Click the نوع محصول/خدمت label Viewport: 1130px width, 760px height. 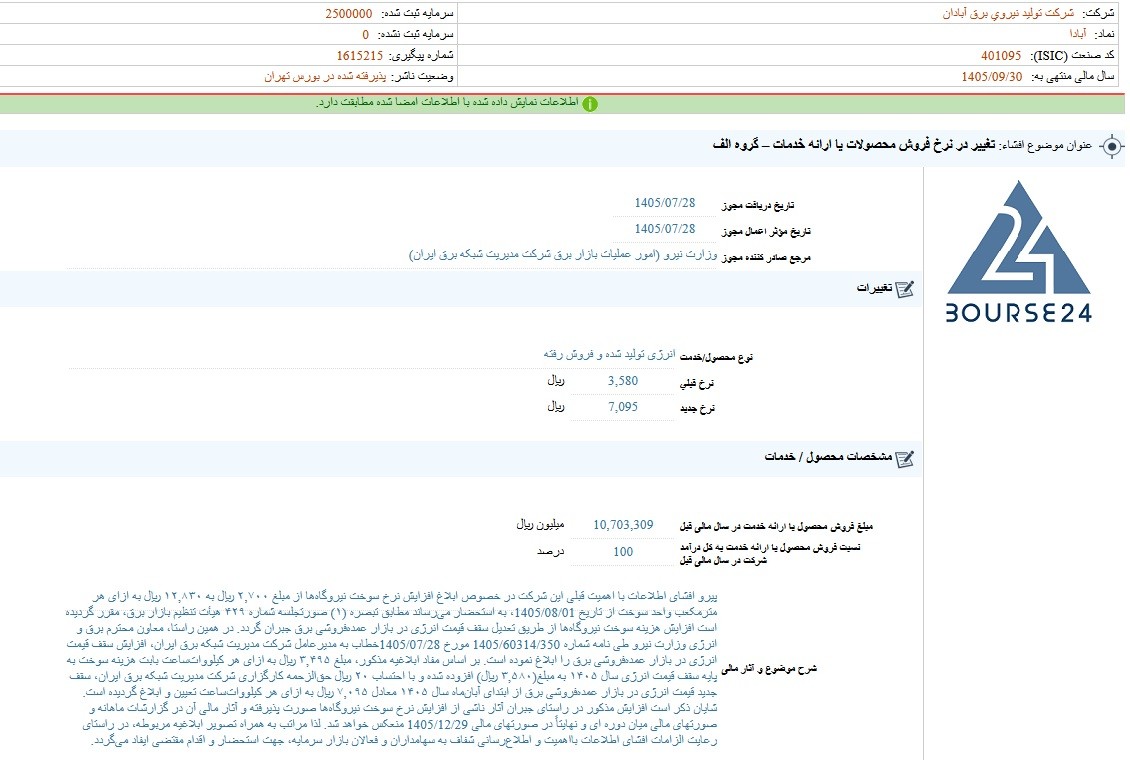coord(716,357)
